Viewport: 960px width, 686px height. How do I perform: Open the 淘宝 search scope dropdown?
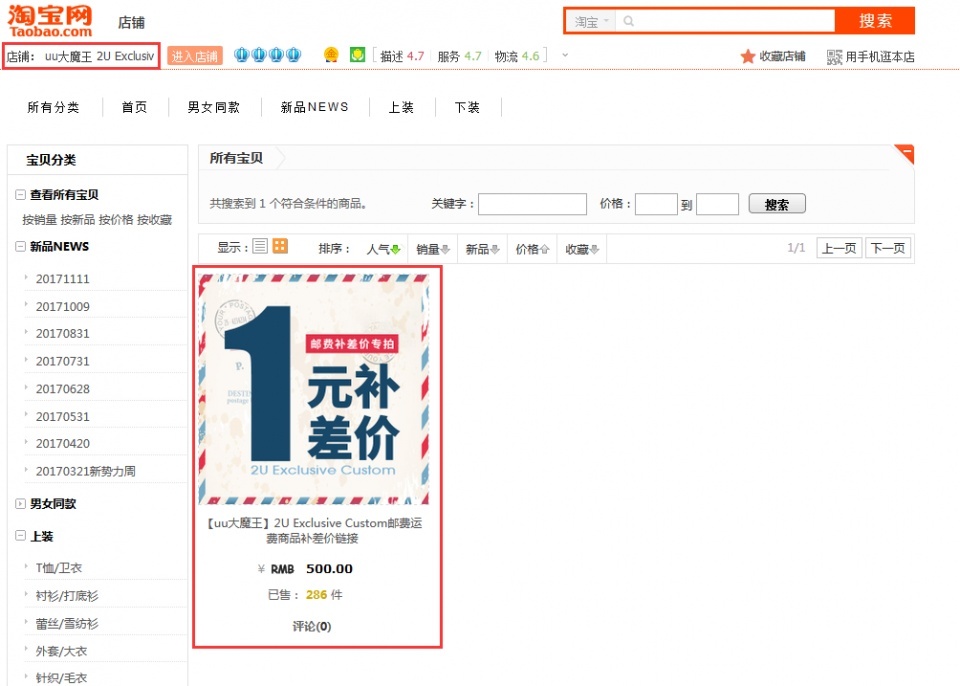(592, 21)
